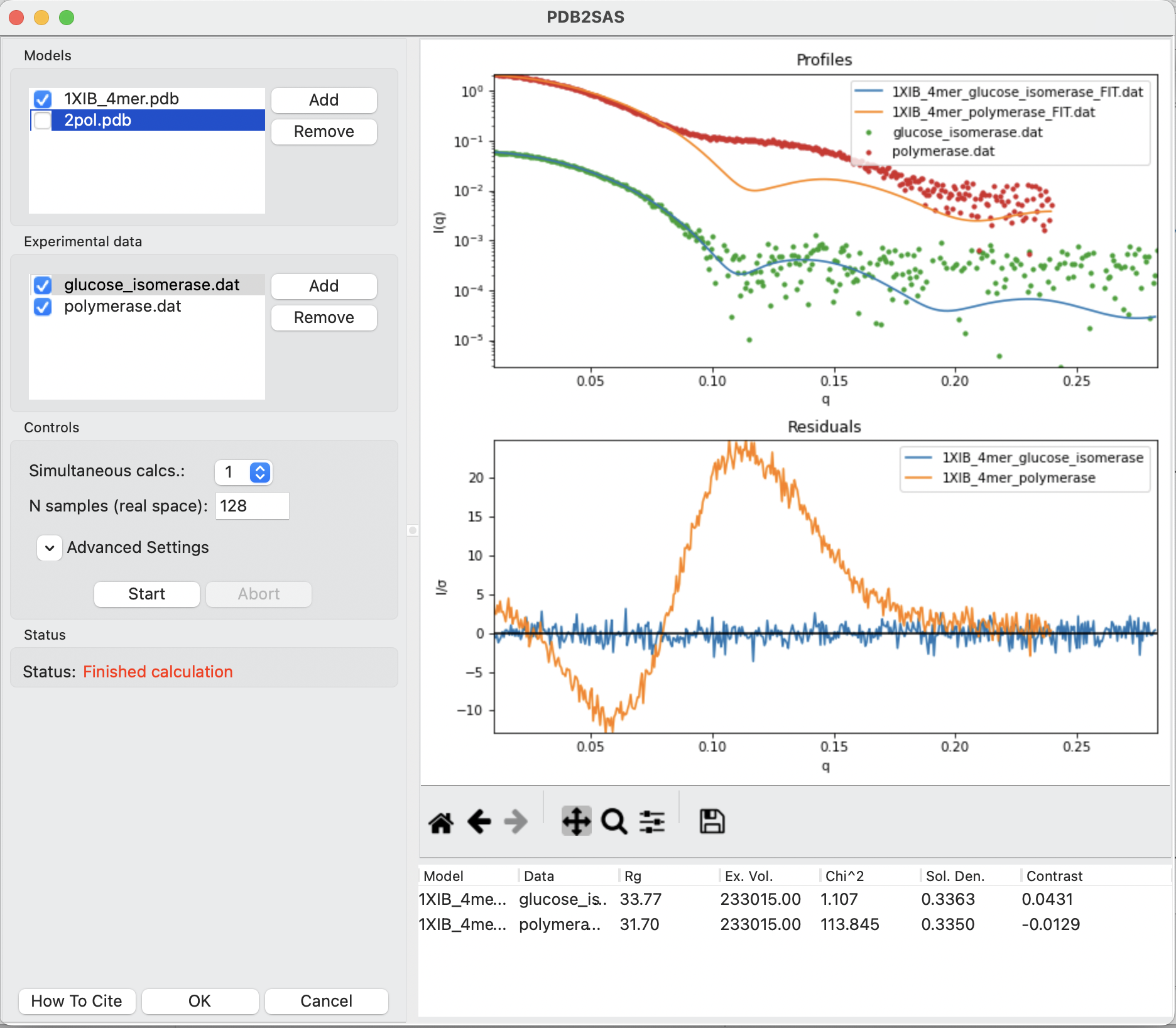
Task: Select the glucose_isomerase results table row
Action: coord(794,899)
